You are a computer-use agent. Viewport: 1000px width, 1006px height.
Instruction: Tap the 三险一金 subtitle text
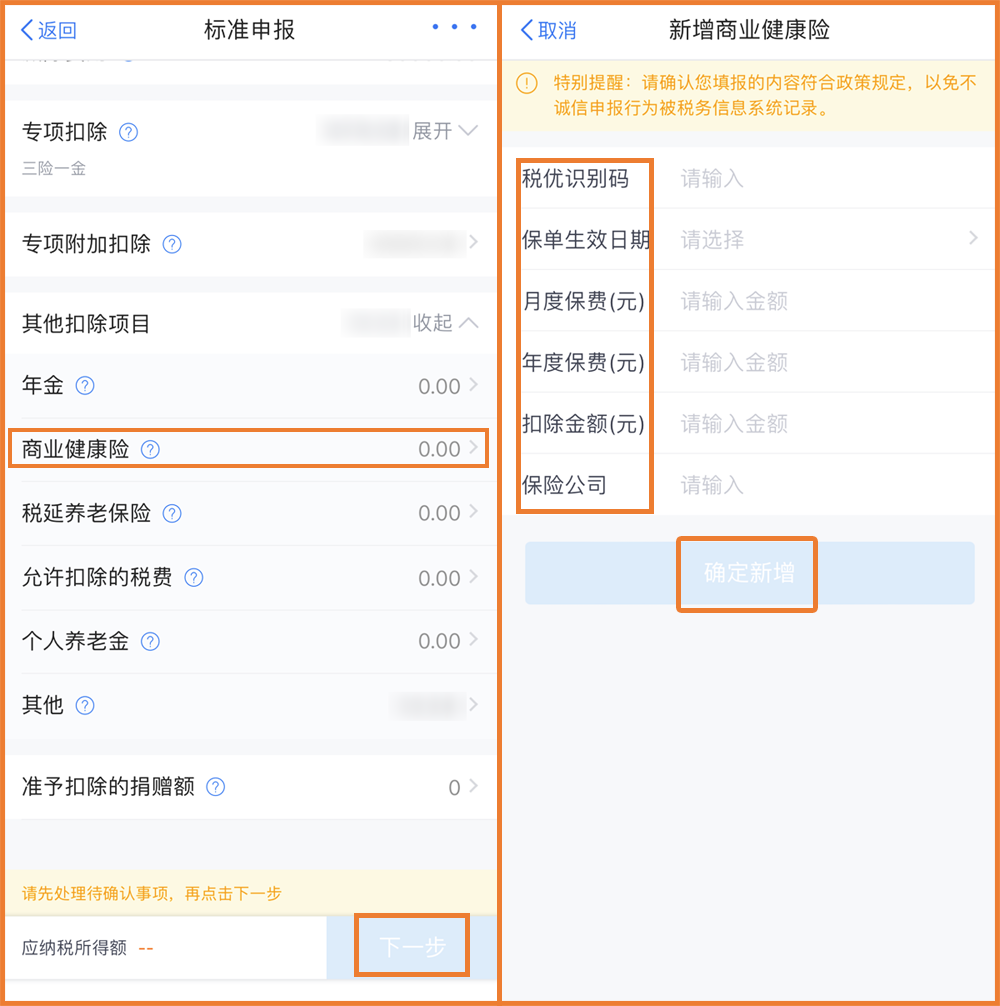point(54,169)
